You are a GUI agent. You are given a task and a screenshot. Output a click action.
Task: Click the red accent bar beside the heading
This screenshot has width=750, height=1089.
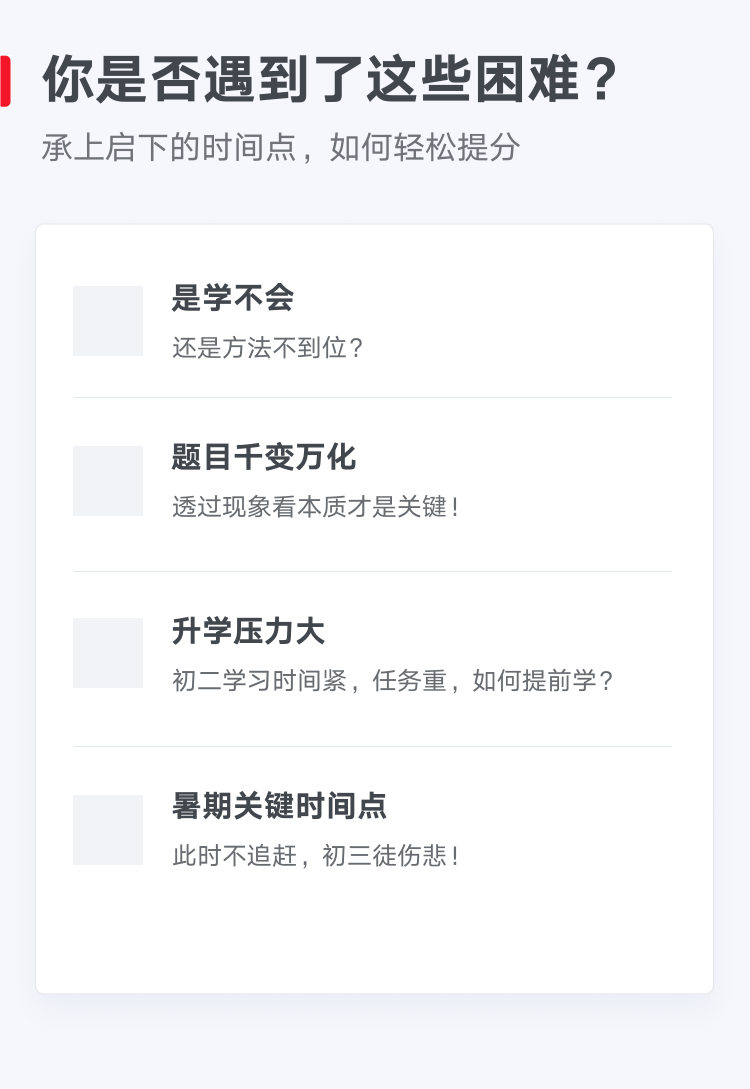click(5, 81)
